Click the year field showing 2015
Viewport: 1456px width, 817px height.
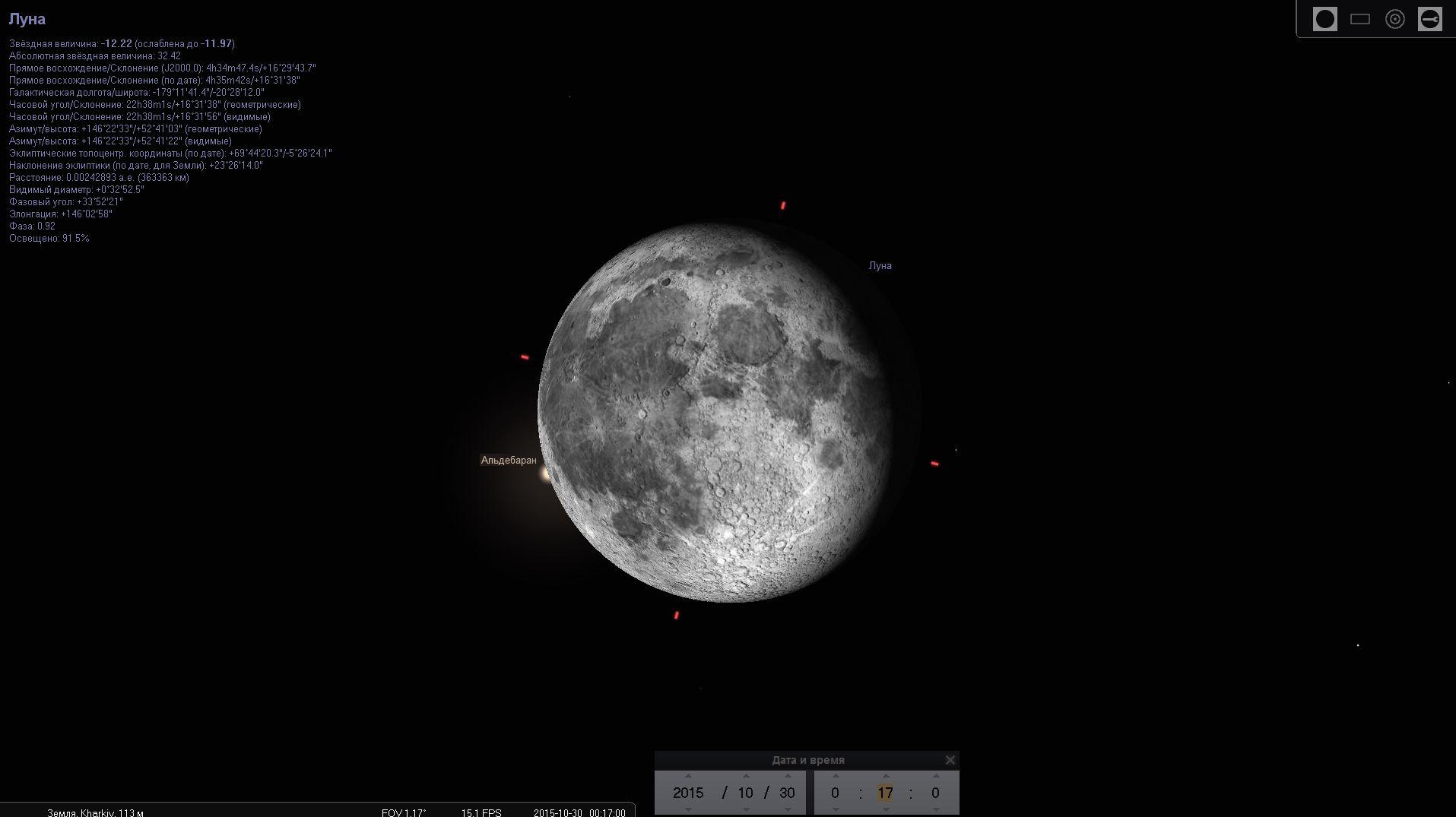pyautogui.click(x=688, y=793)
